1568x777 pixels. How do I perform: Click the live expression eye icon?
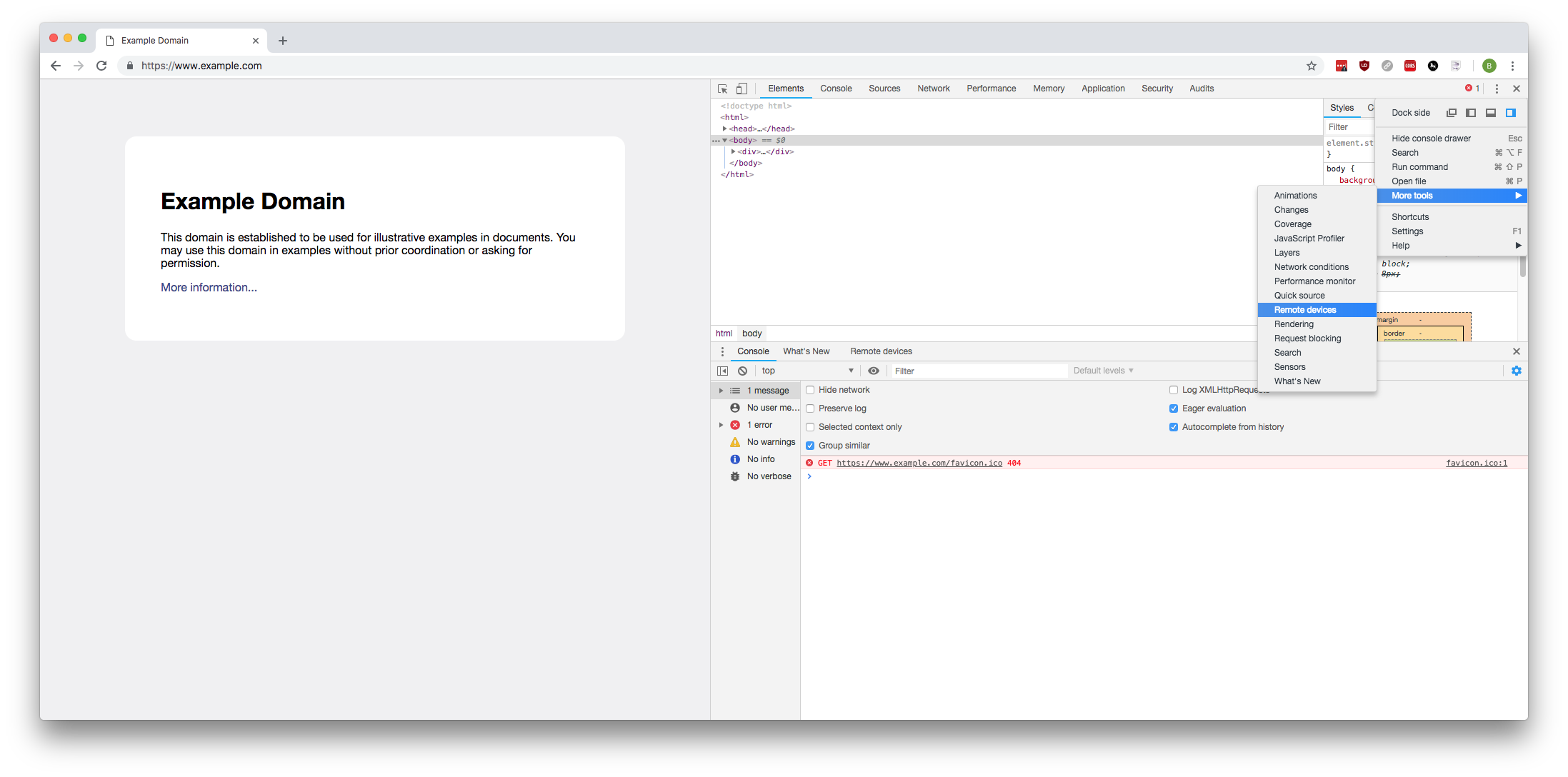pyautogui.click(x=873, y=371)
